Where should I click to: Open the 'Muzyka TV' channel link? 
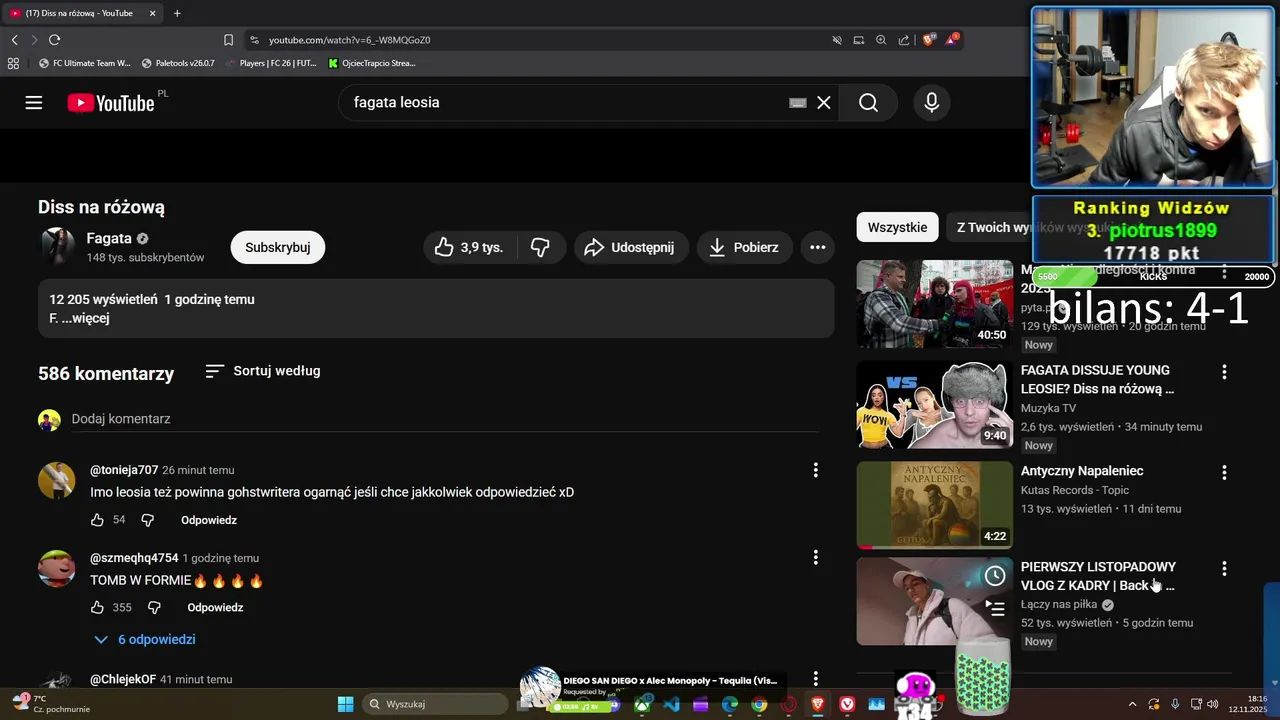(1048, 408)
